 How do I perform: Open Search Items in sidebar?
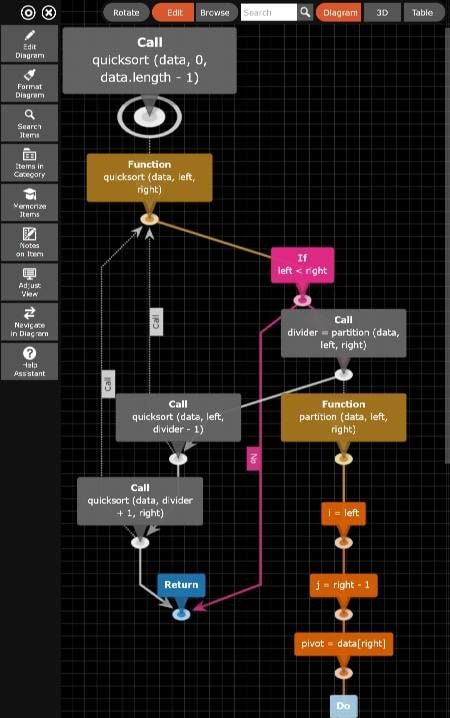pos(30,124)
